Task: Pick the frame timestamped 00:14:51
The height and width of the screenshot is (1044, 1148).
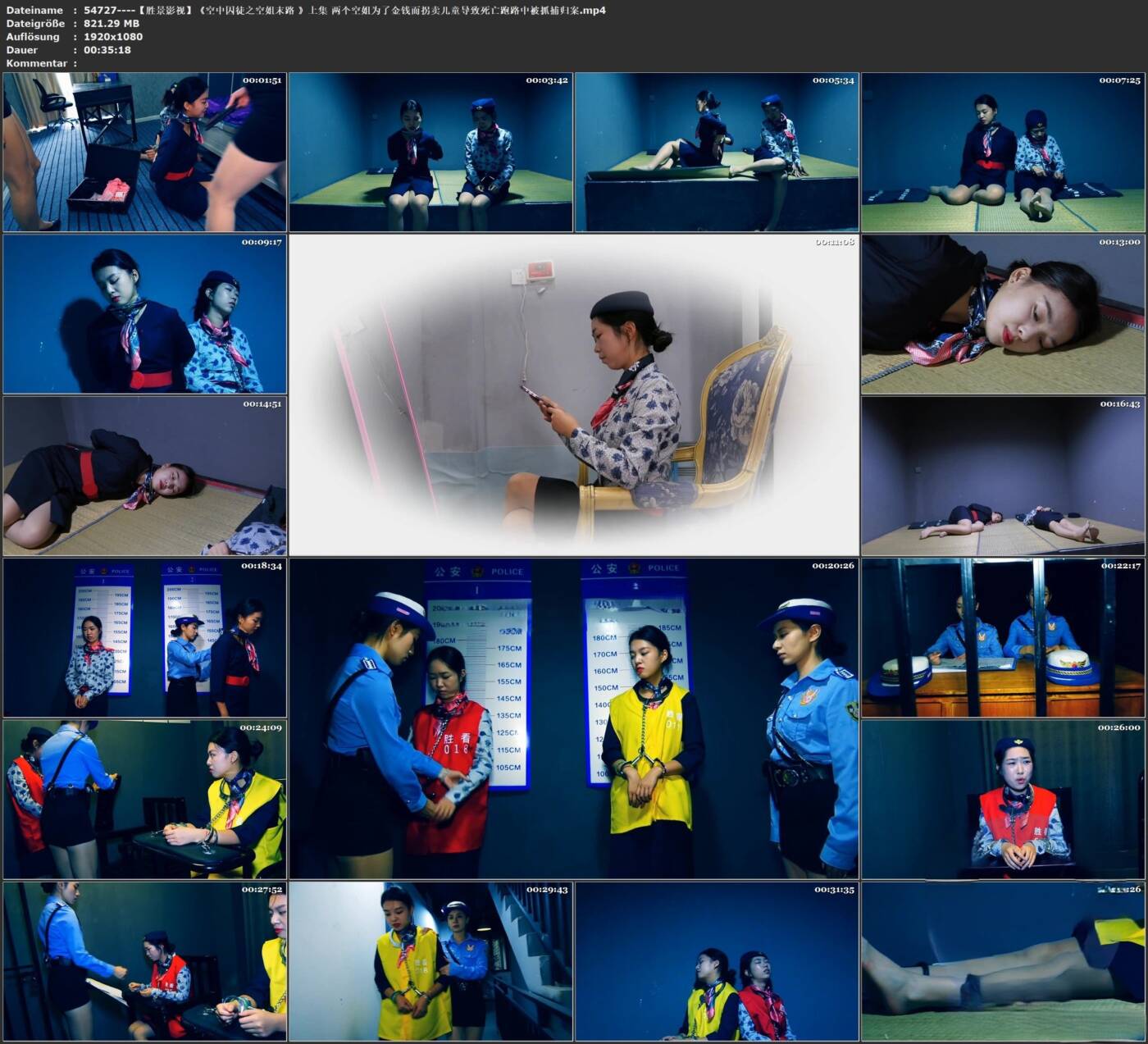Action: [144, 476]
